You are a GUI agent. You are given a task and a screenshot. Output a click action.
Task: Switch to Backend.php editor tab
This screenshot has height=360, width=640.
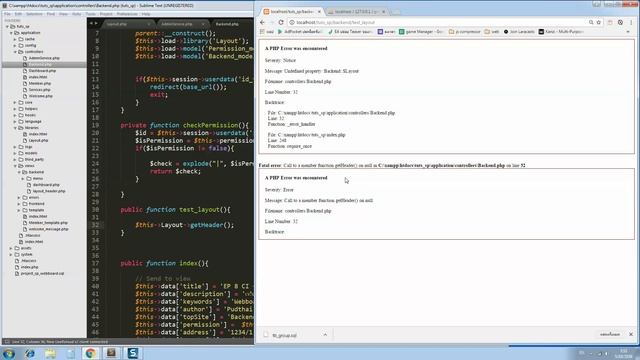click(227, 24)
